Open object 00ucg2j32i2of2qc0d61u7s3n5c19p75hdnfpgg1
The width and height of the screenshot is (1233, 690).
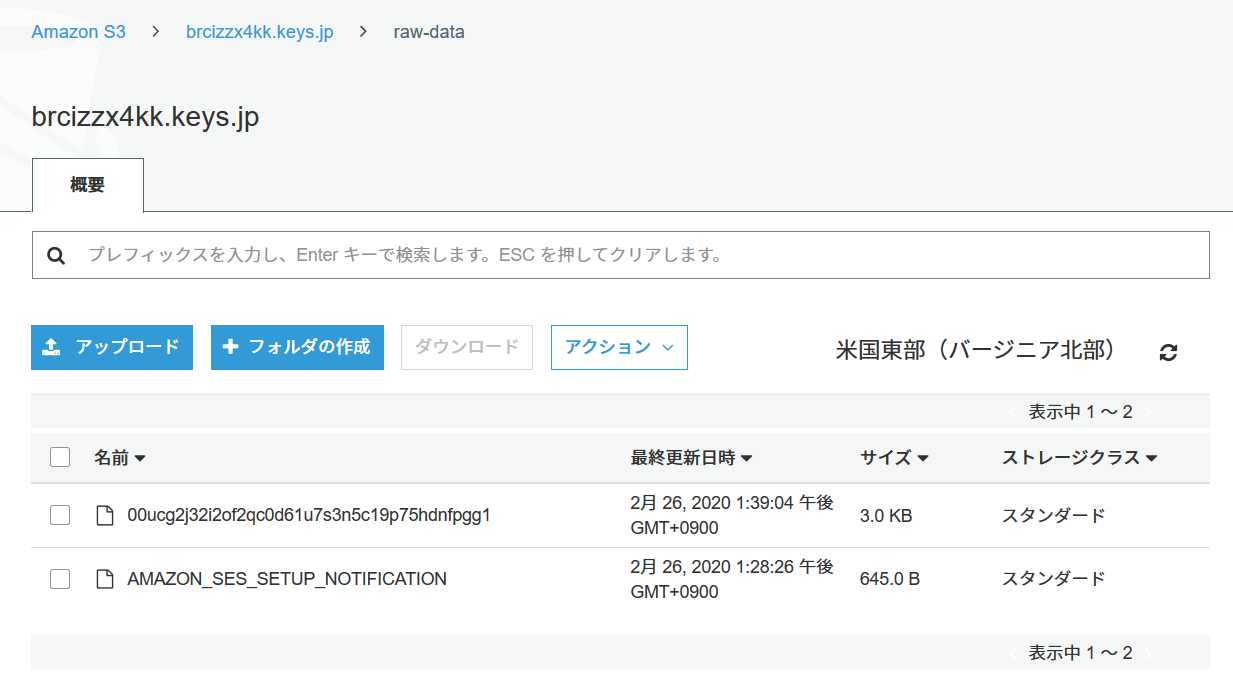[309, 516]
